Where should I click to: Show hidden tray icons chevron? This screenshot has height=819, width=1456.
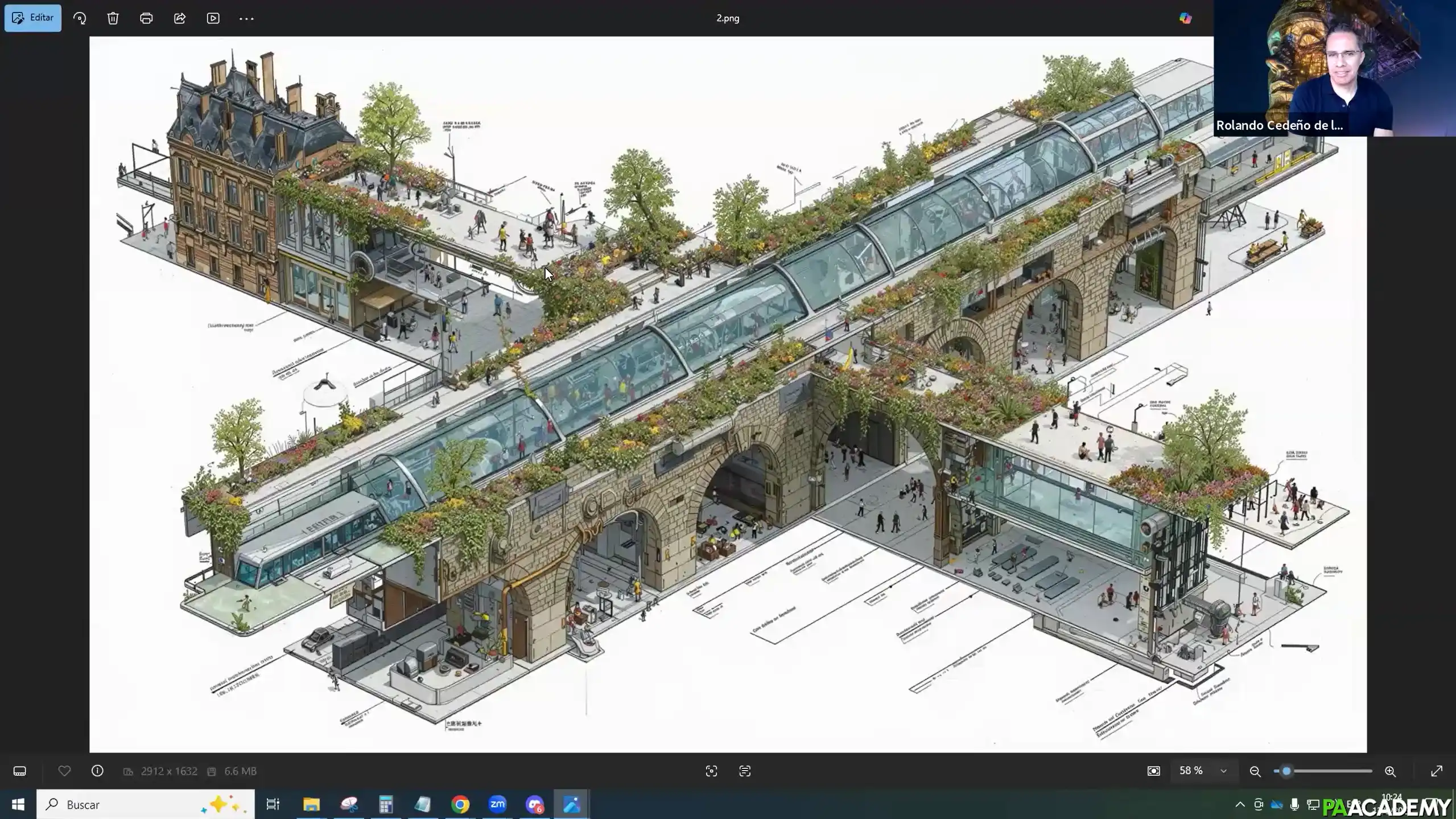click(1240, 804)
